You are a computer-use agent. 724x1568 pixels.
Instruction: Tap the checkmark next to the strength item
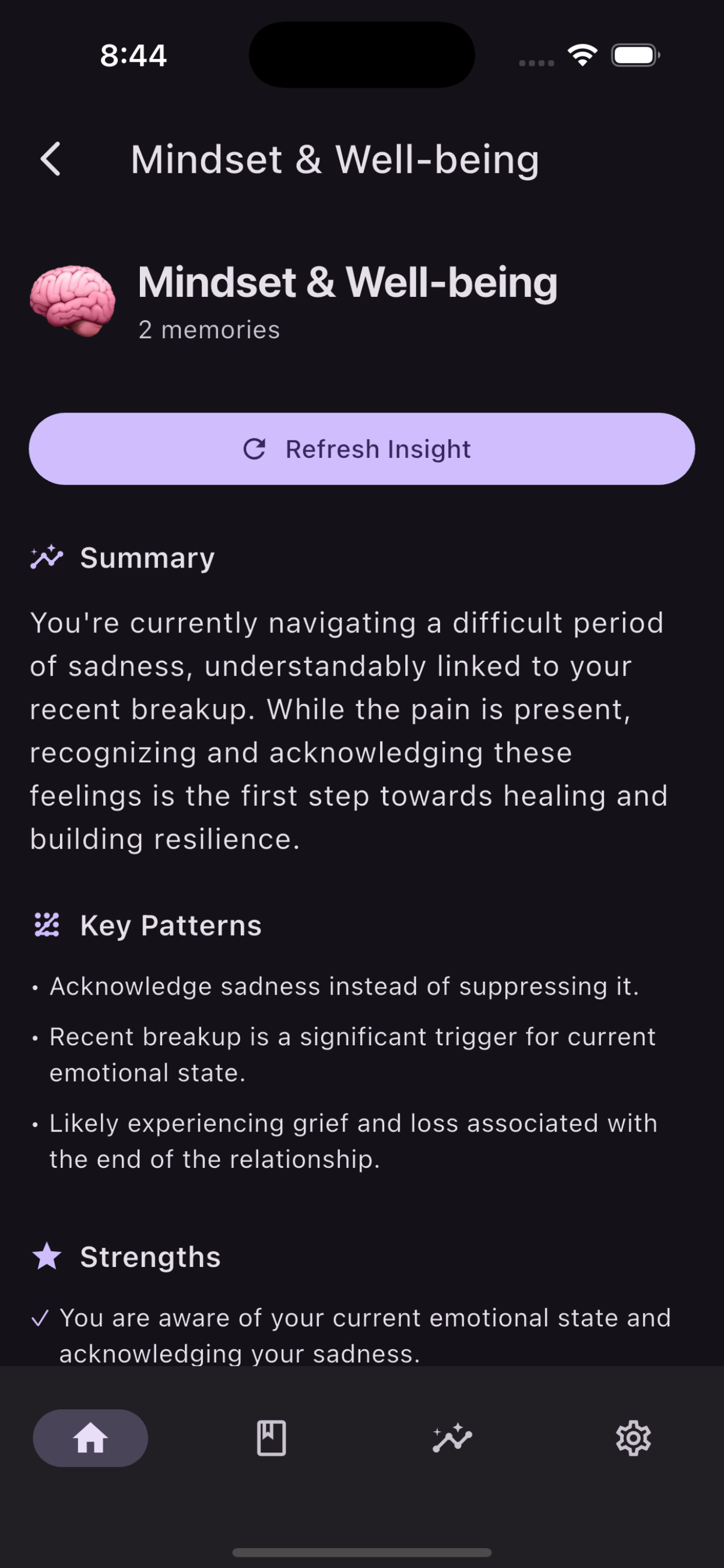pos(40,1318)
